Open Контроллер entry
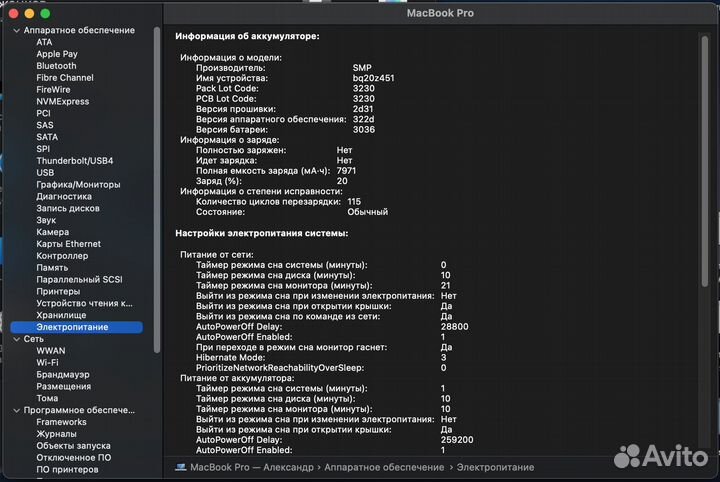 point(62,256)
